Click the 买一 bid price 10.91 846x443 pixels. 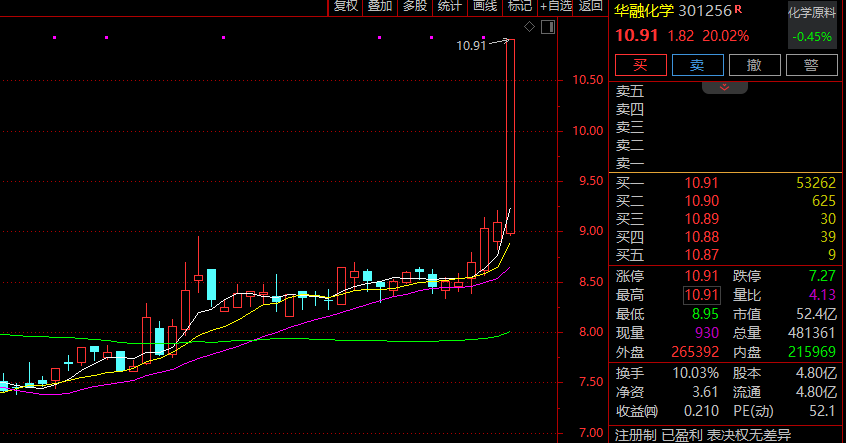[701, 183]
